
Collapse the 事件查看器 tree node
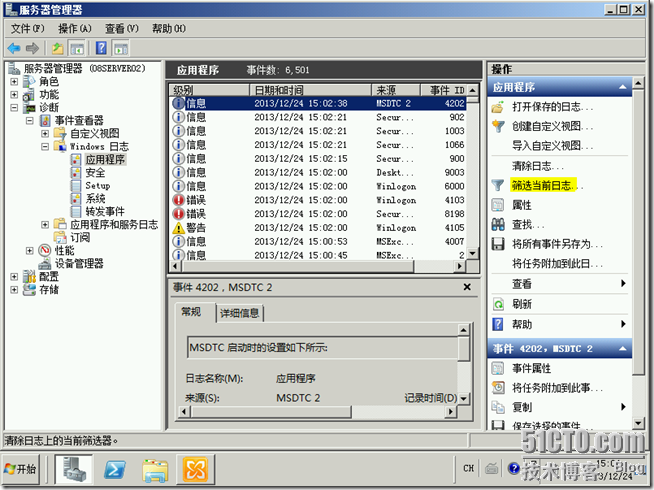point(30,121)
